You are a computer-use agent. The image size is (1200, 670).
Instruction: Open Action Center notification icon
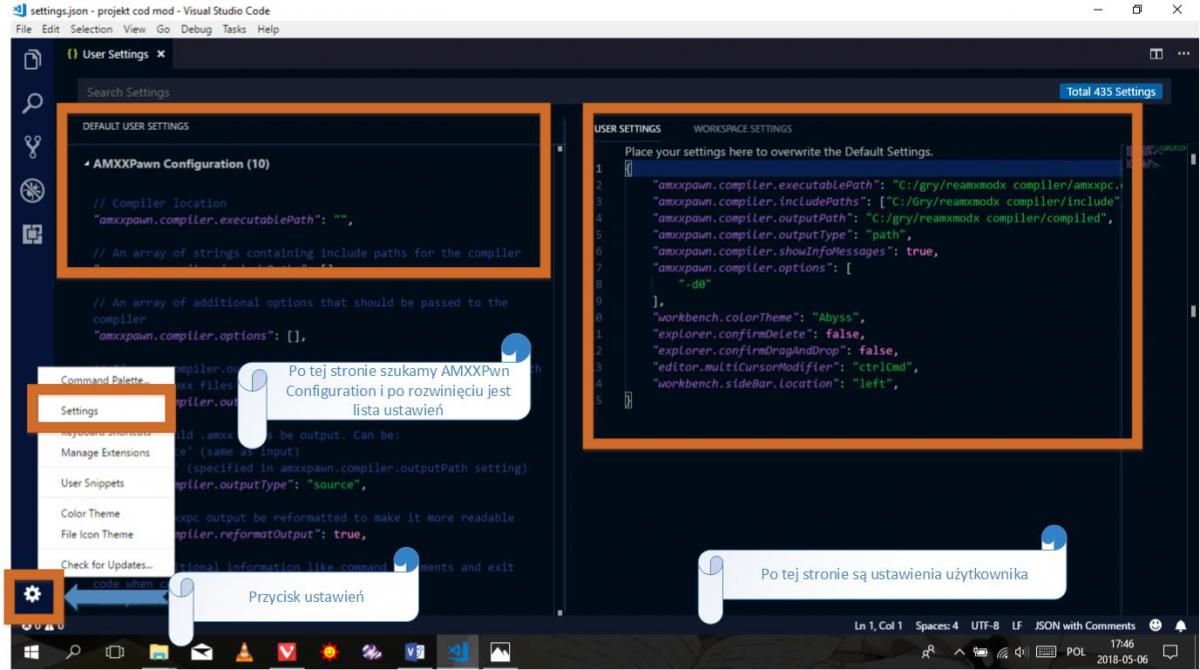coord(1171,652)
